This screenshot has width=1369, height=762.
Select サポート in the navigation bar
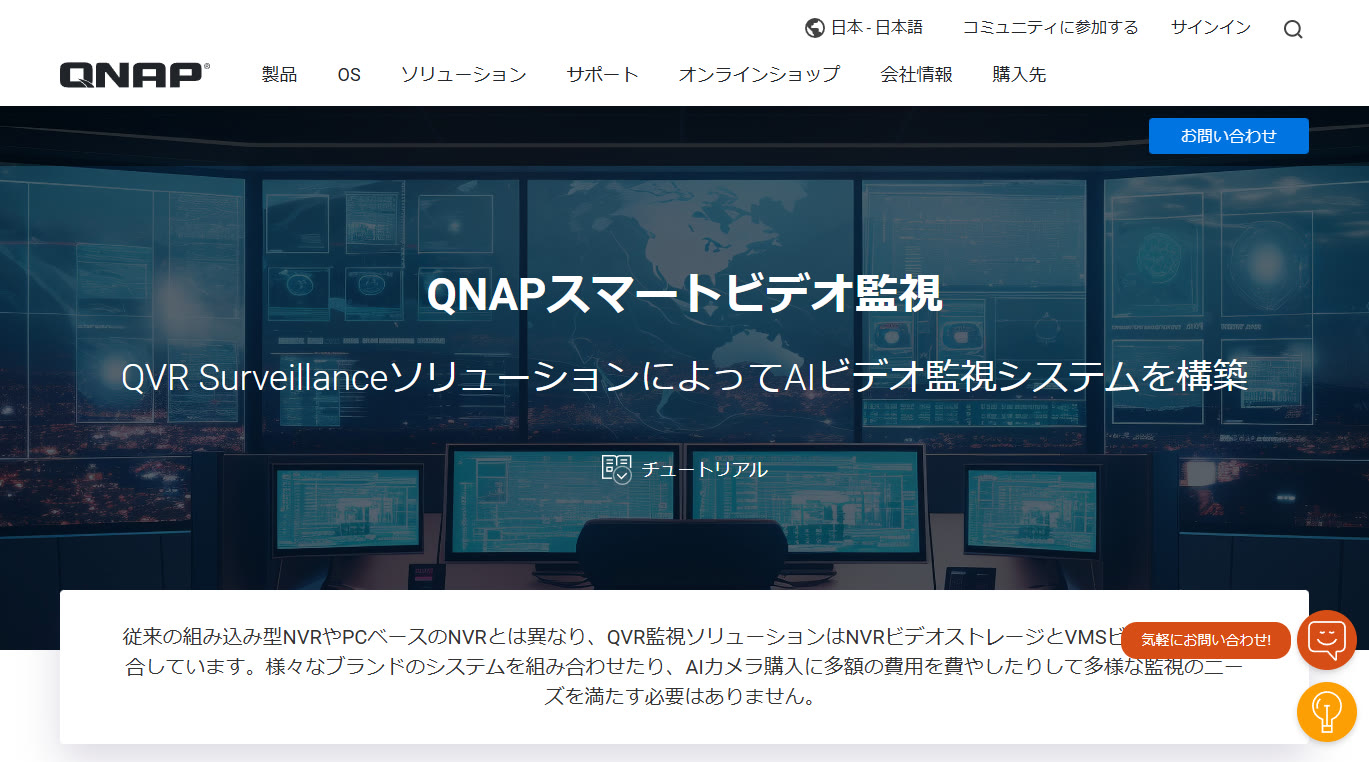602,75
